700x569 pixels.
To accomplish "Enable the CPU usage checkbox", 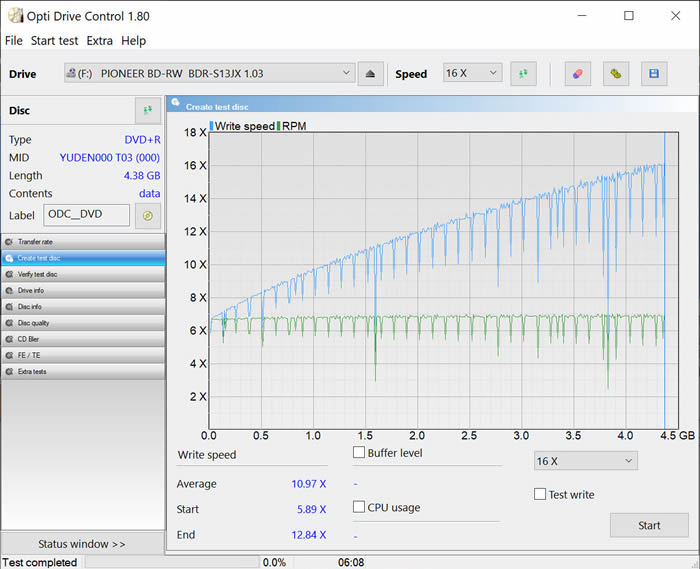I will [x=359, y=507].
